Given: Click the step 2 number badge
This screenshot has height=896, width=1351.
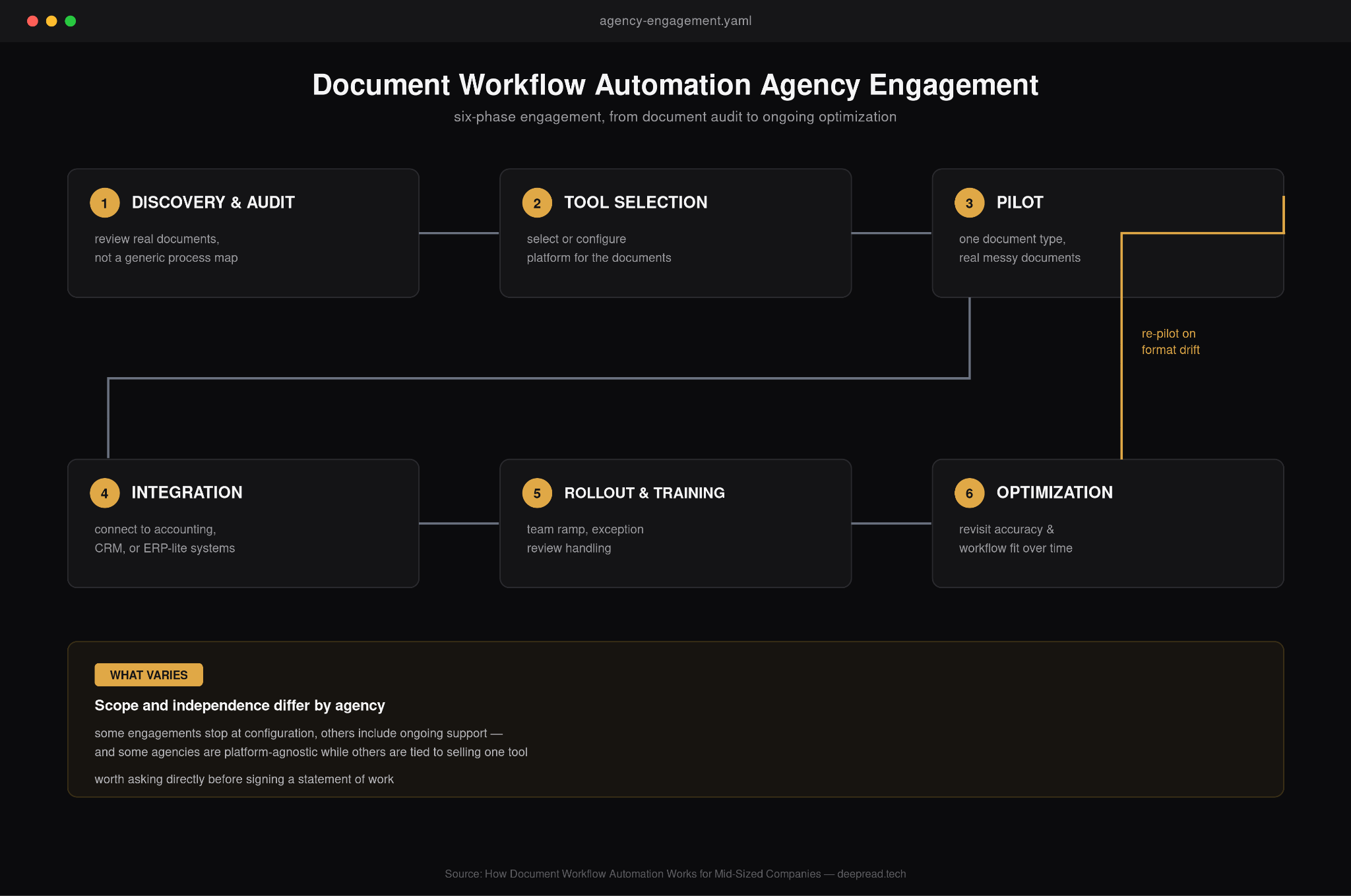Looking at the screenshot, I should pos(537,203).
